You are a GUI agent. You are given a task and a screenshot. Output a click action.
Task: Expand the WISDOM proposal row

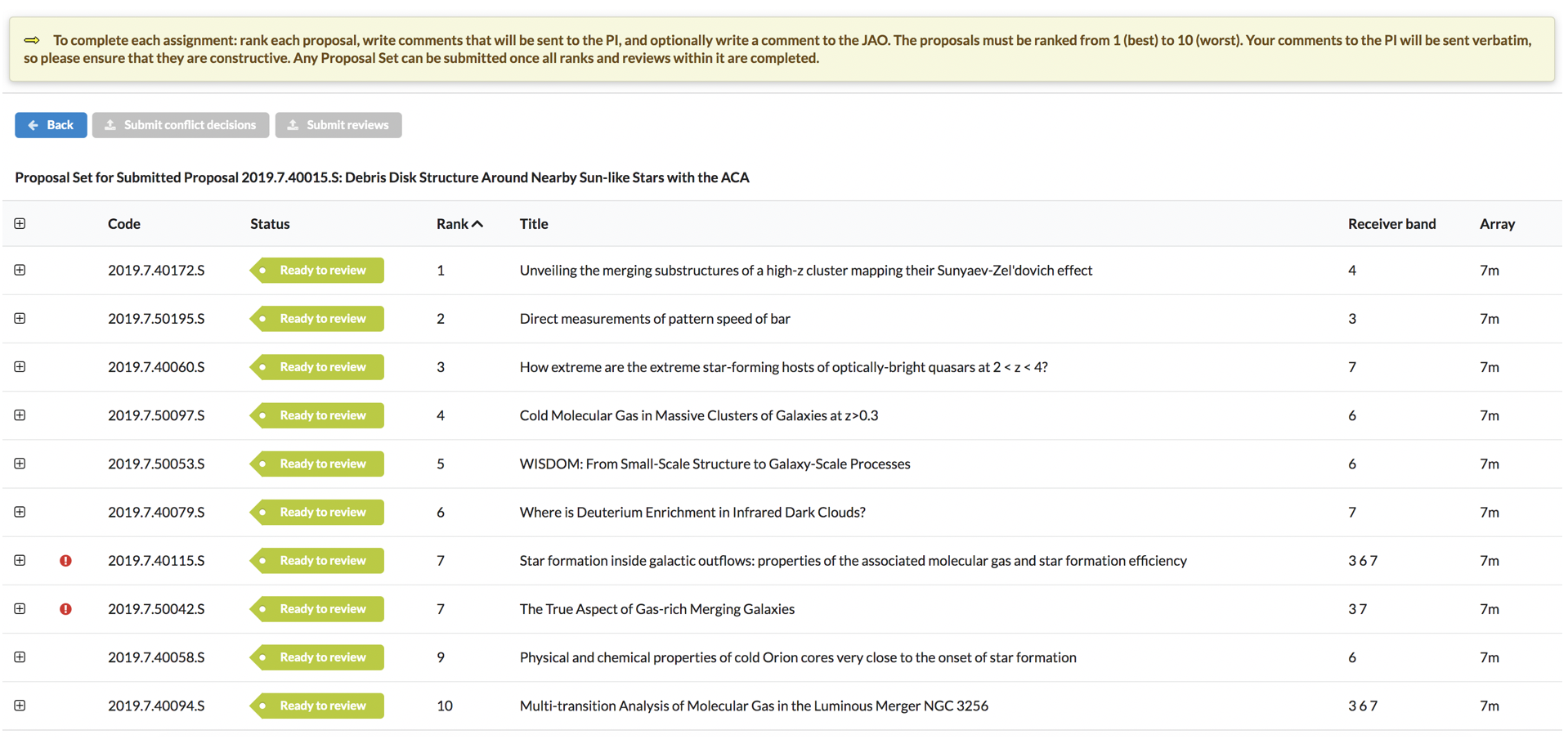click(x=20, y=464)
